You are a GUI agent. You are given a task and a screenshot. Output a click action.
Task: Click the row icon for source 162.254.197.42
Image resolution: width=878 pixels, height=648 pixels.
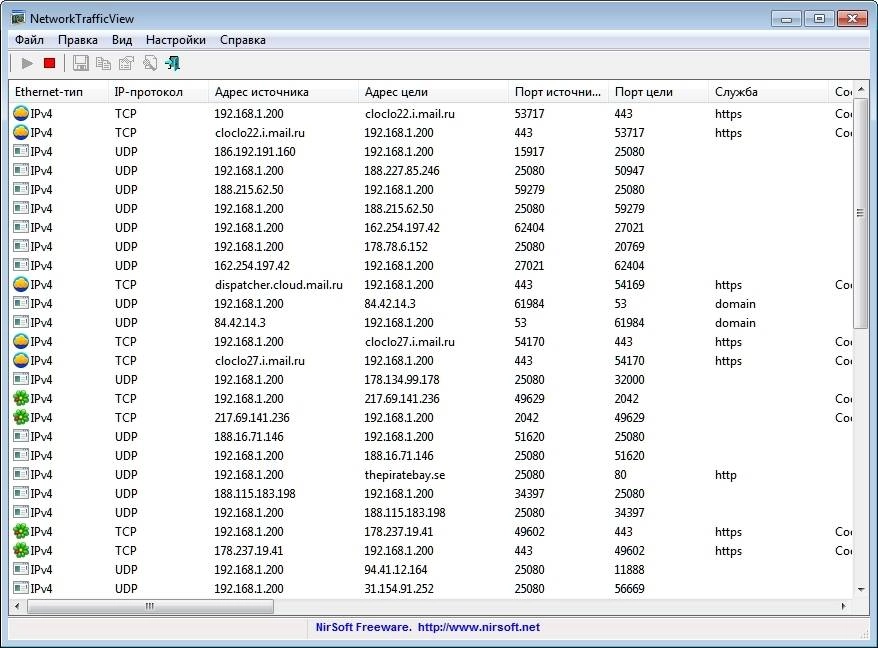21,265
